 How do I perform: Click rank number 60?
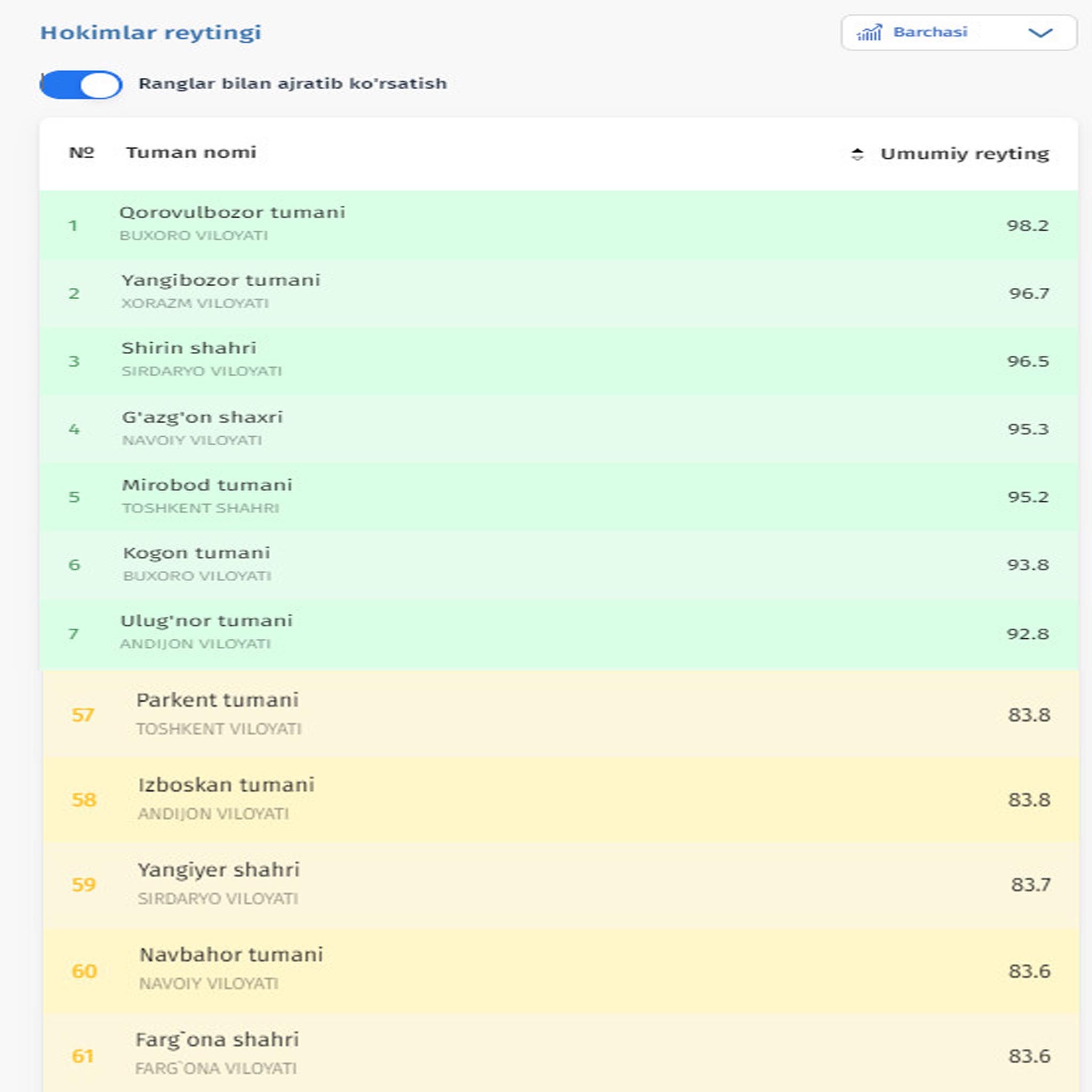point(84,971)
